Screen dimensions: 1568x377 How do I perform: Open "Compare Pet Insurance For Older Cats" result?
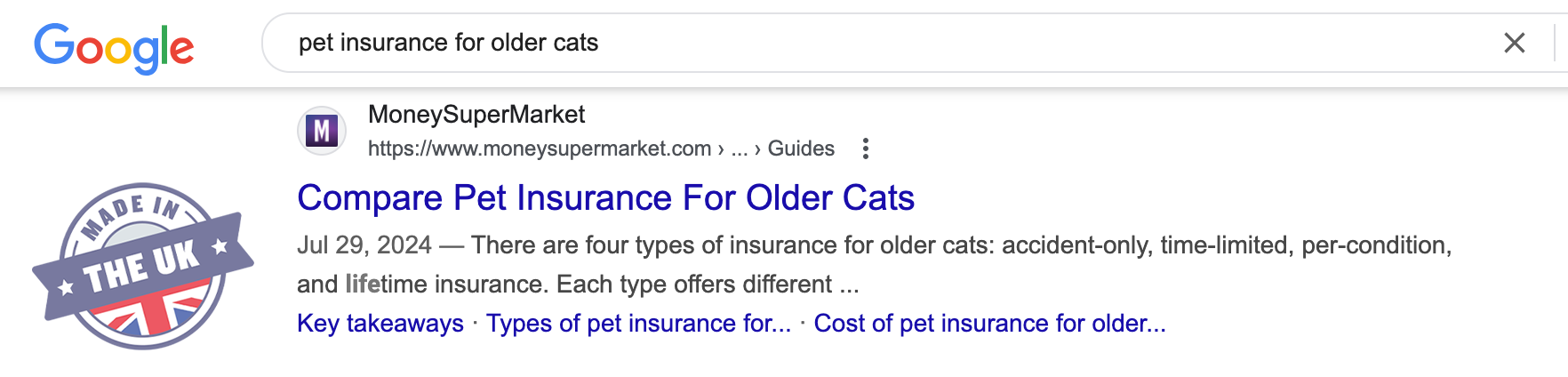coord(605,197)
